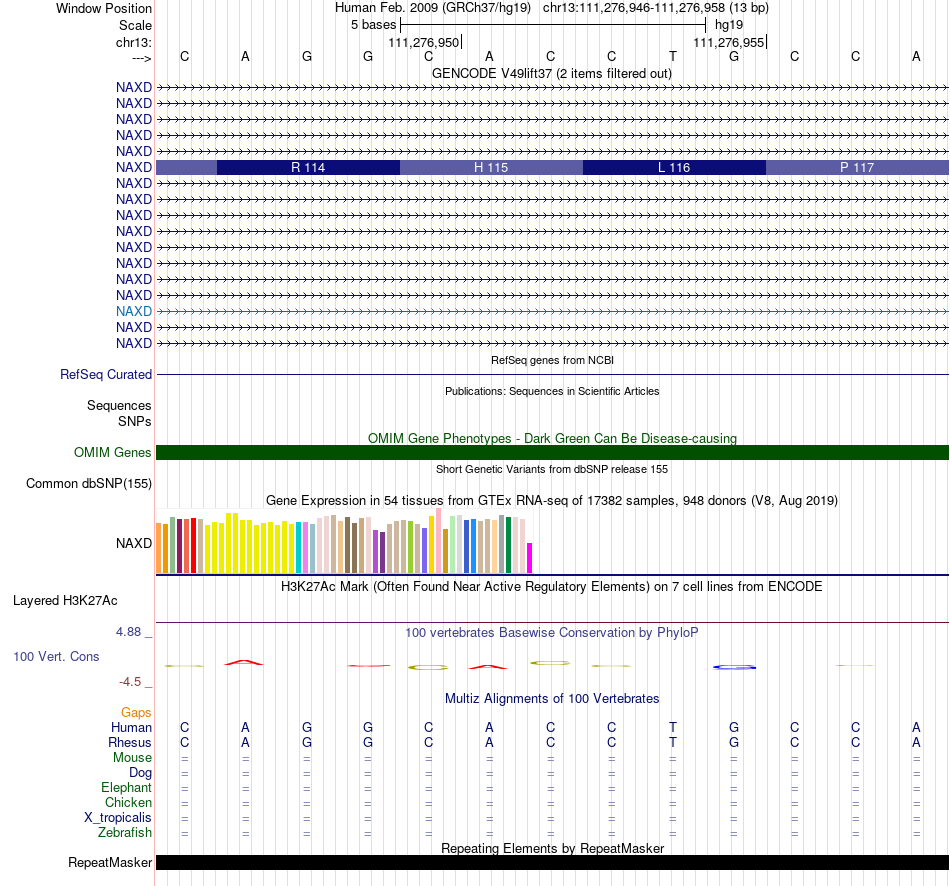
Task: Click the Zebrafish alignment row label
Action: (x=125, y=833)
